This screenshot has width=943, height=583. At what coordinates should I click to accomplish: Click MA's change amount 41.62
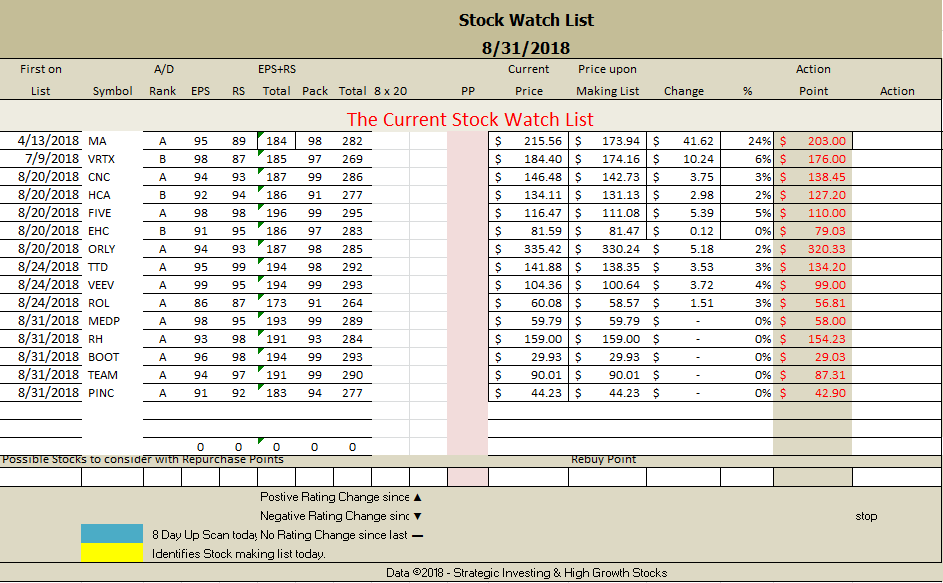point(698,141)
